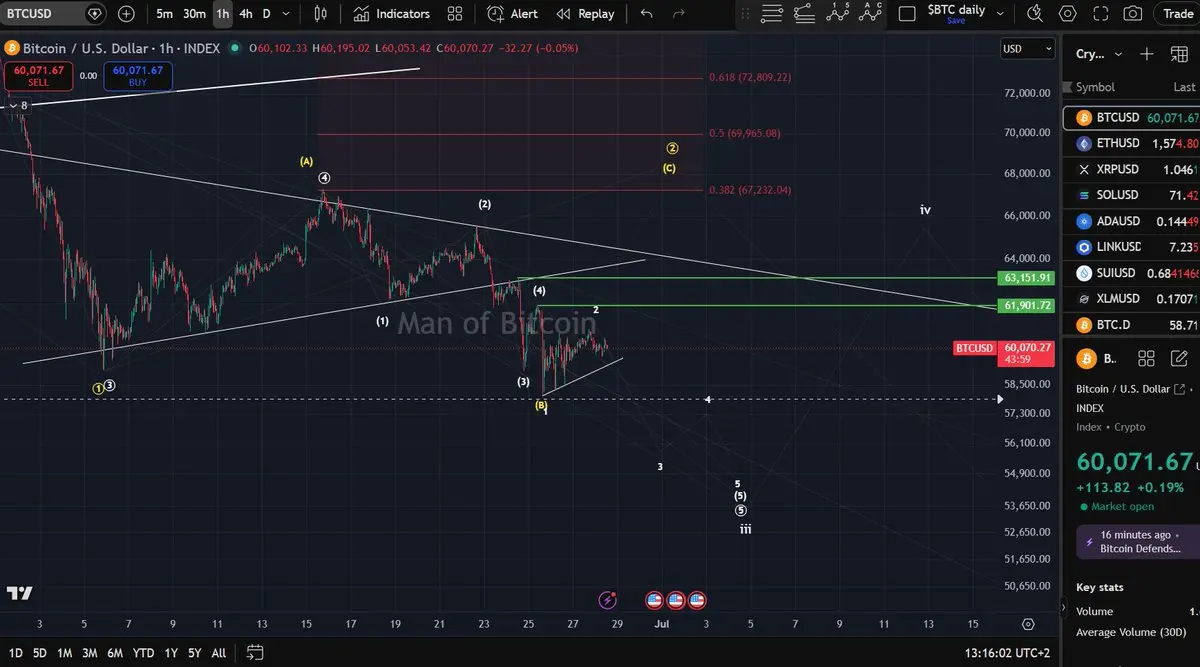Sort watchlist by the Symbol column header
This screenshot has height=667, width=1200.
click(x=1095, y=87)
